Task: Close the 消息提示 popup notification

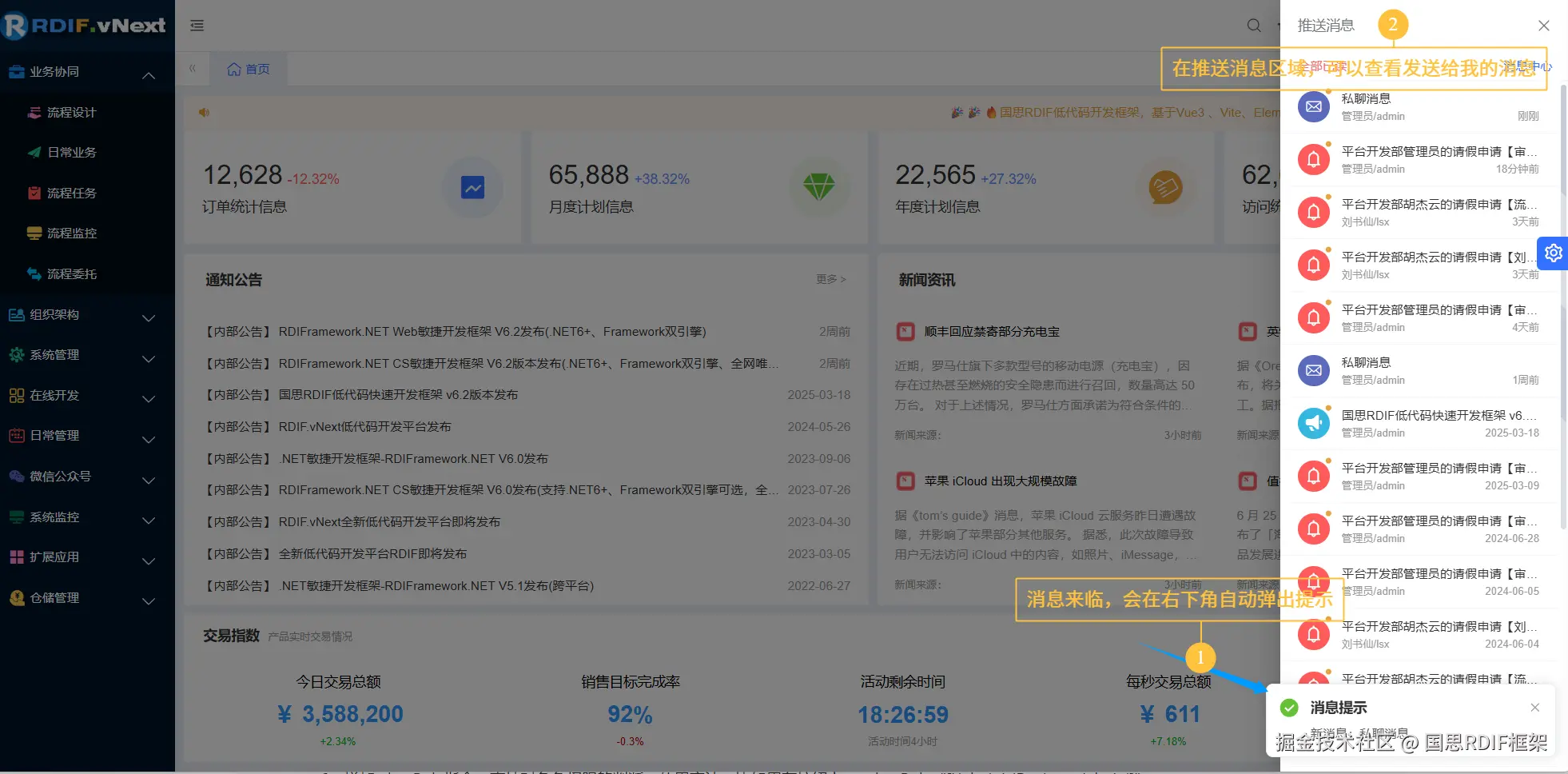Action: [x=1534, y=707]
